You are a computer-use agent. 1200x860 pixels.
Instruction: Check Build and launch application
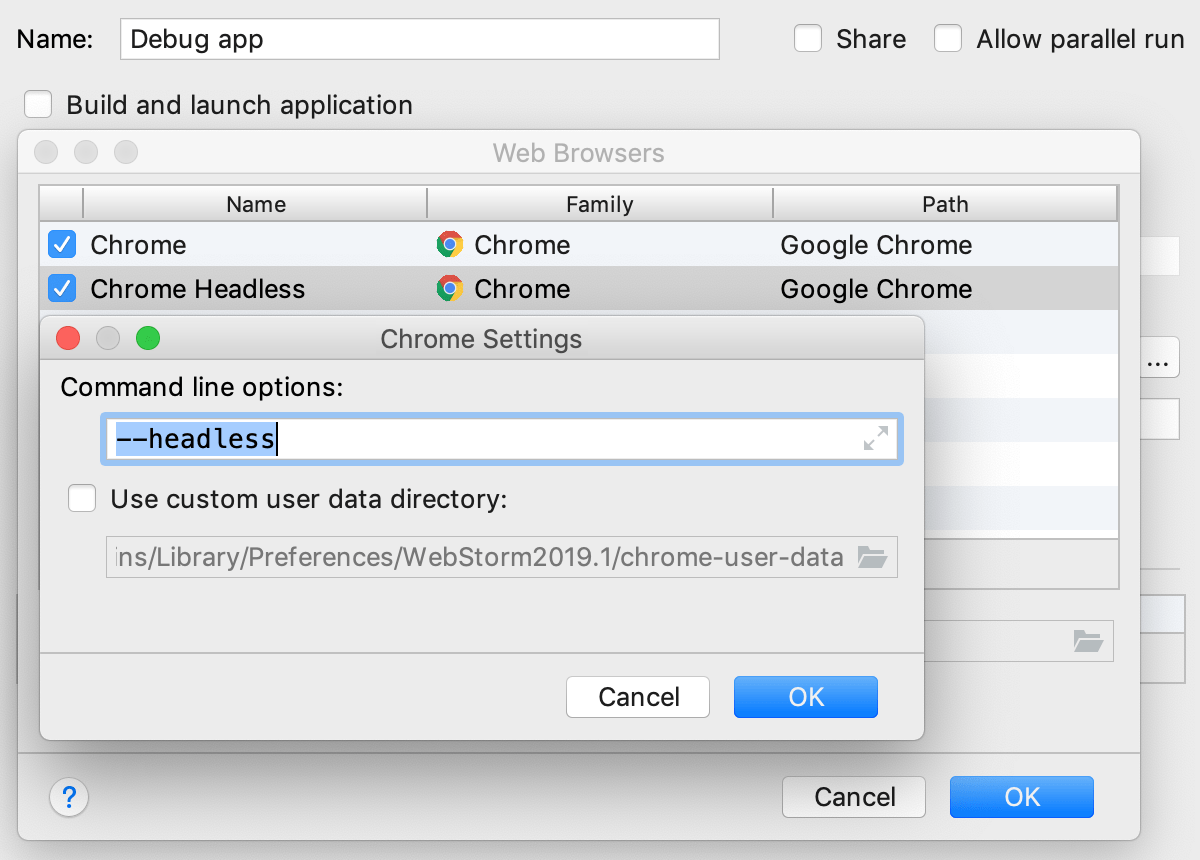coord(37,104)
